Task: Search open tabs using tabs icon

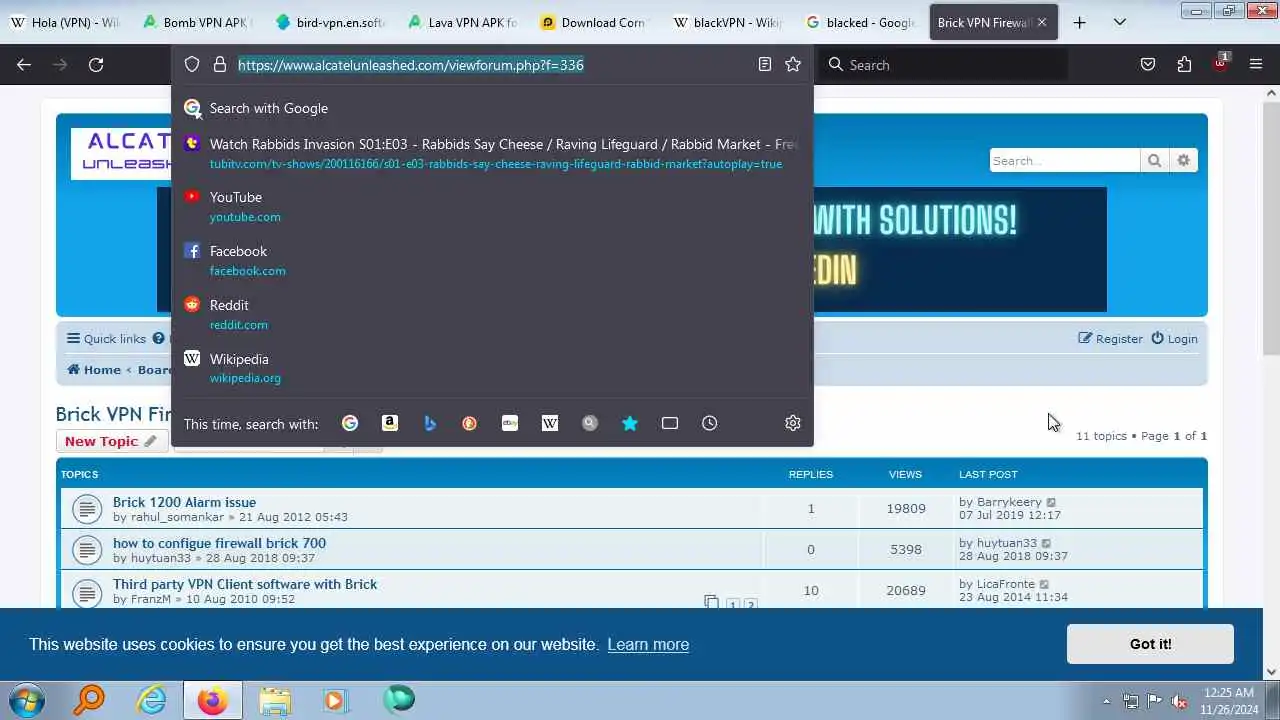Action: click(x=670, y=424)
